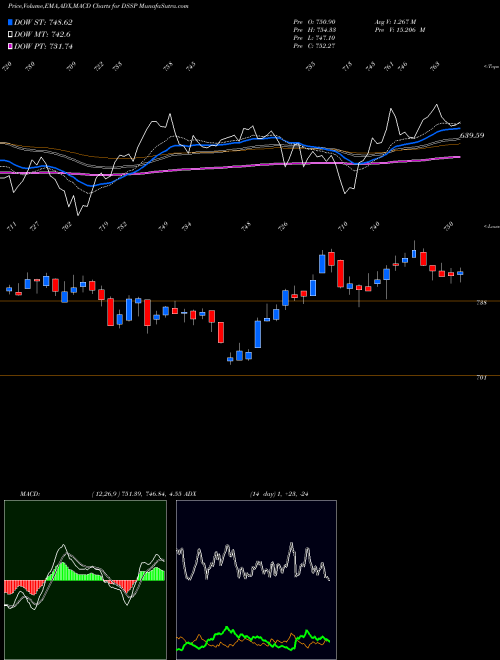This screenshot has width=500, height=660.
Task: Click the tall red candlestick after the 754 peak
Action: pyautogui.click(x=340, y=274)
